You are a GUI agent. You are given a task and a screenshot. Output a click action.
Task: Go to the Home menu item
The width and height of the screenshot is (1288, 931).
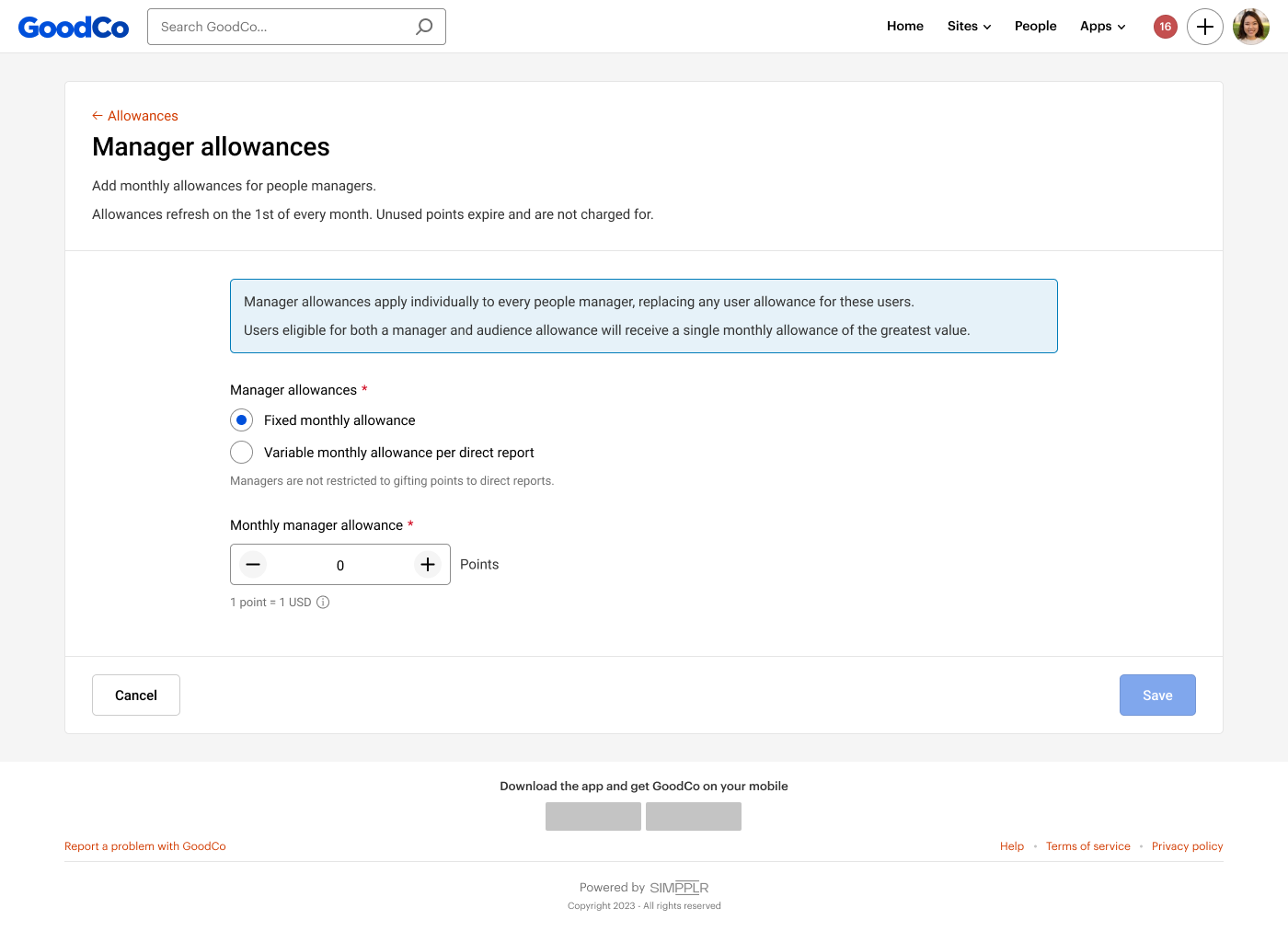[904, 27]
